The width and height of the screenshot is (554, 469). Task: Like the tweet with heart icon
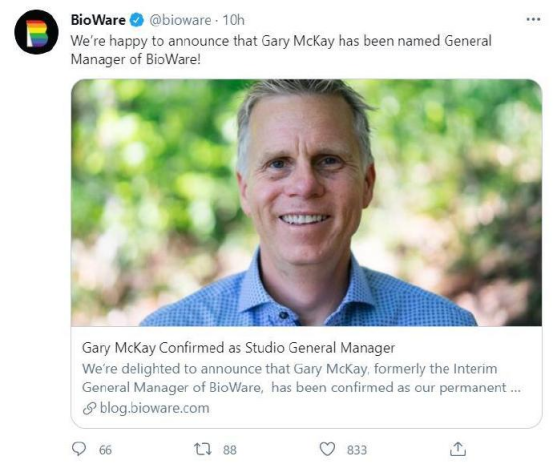[x=327, y=449]
